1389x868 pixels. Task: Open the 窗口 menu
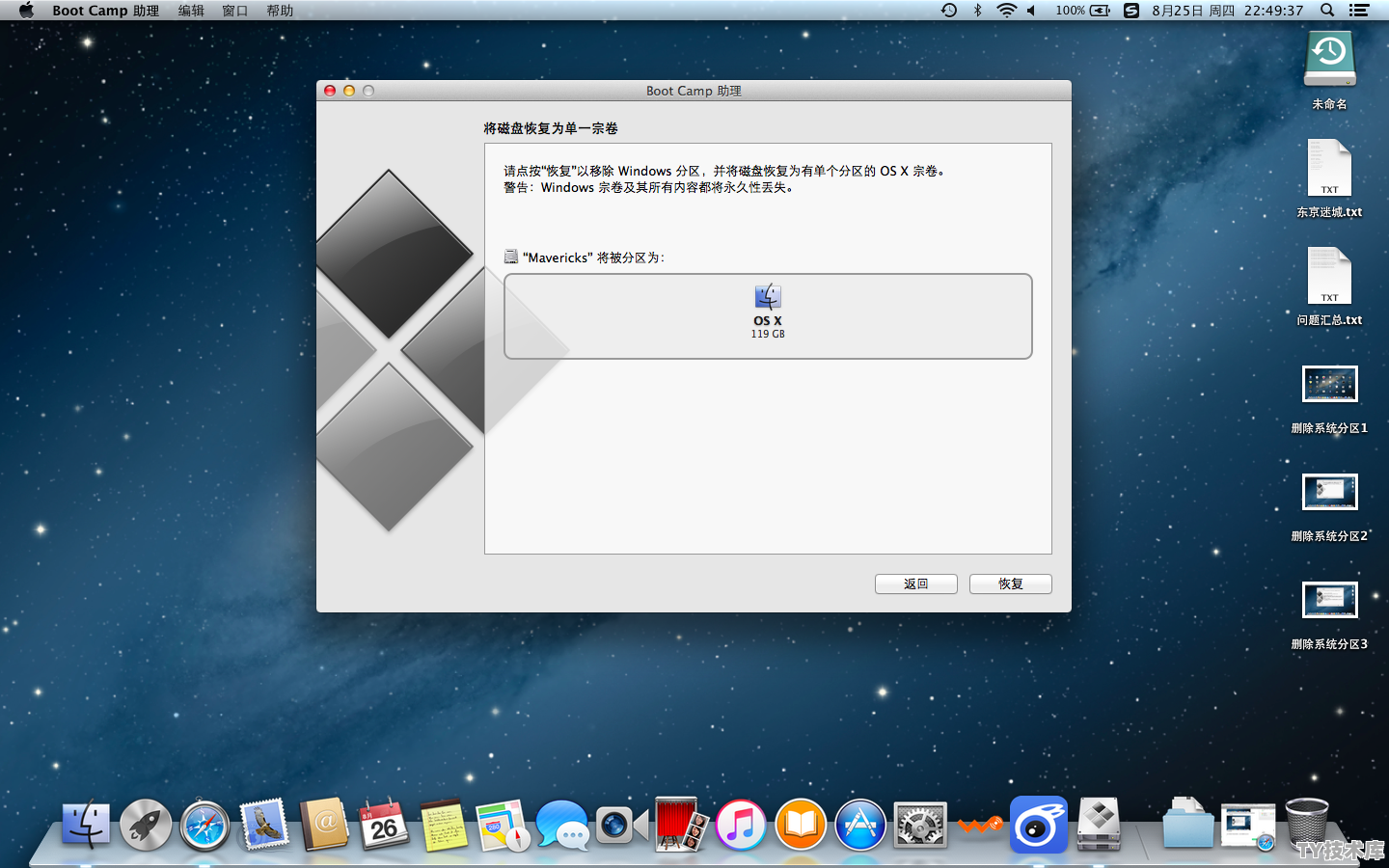point(235,11)
